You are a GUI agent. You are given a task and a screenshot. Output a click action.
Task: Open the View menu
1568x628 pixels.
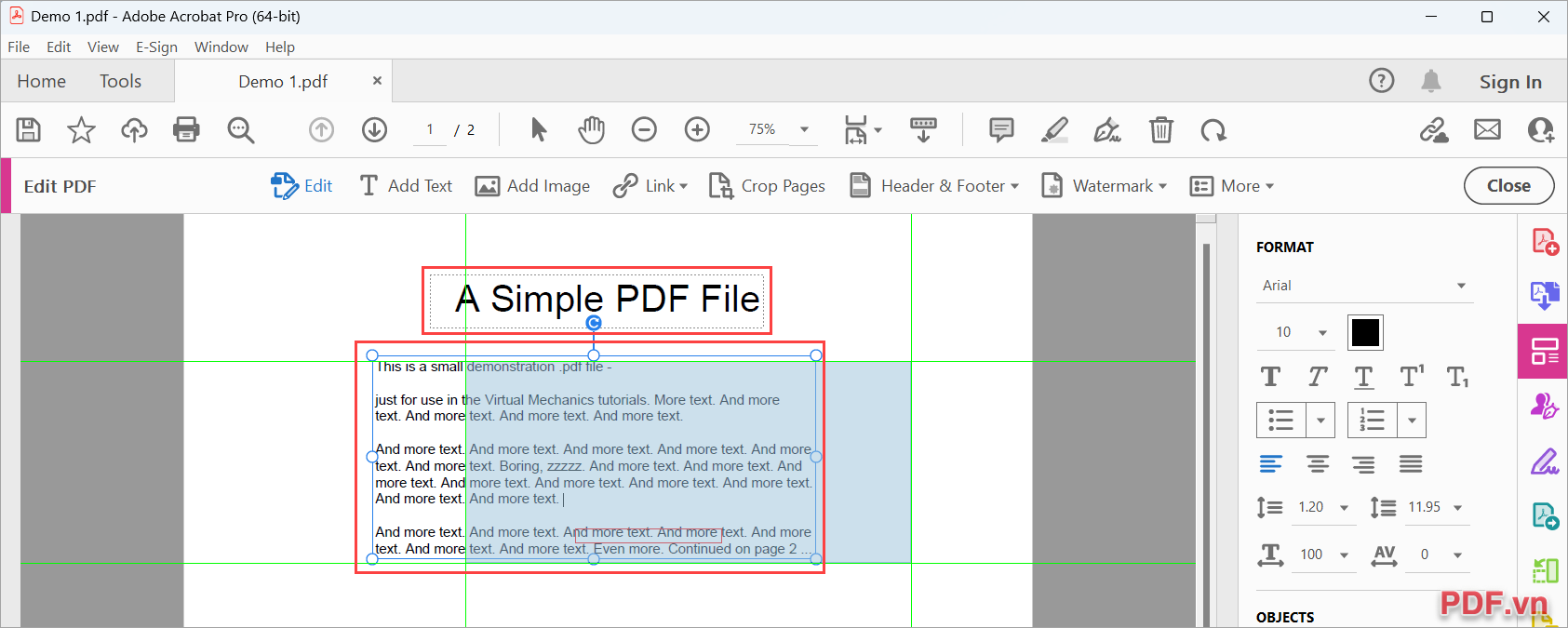[x=102, y=47]
